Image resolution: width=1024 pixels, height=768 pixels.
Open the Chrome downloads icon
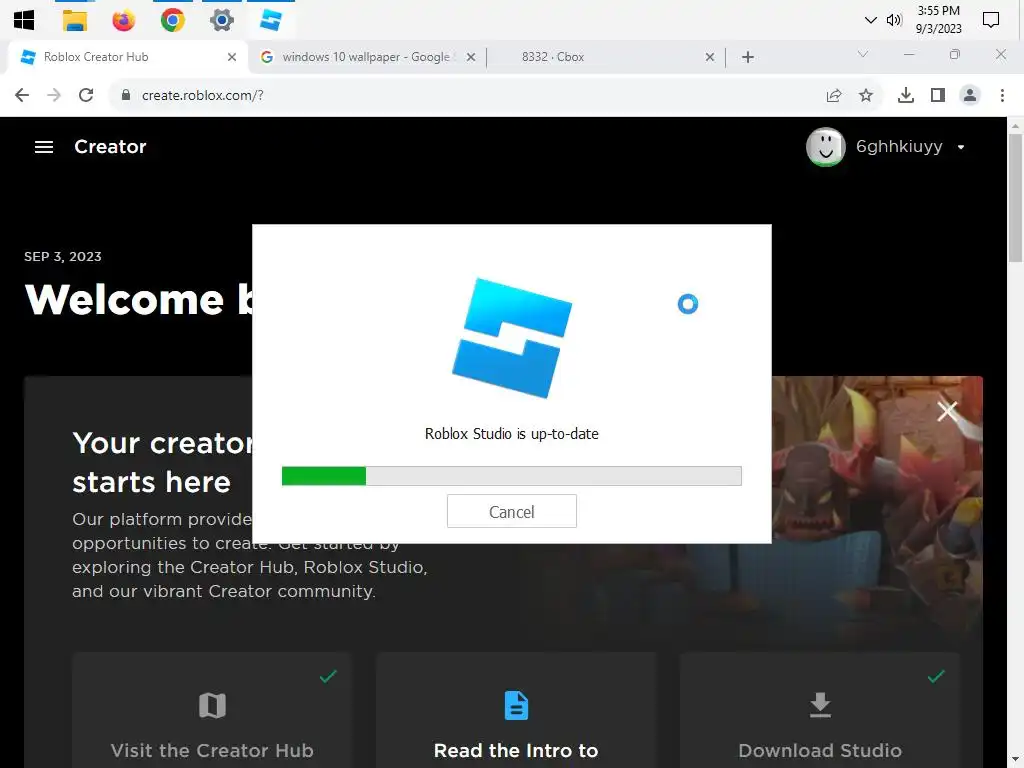point(906,95)
